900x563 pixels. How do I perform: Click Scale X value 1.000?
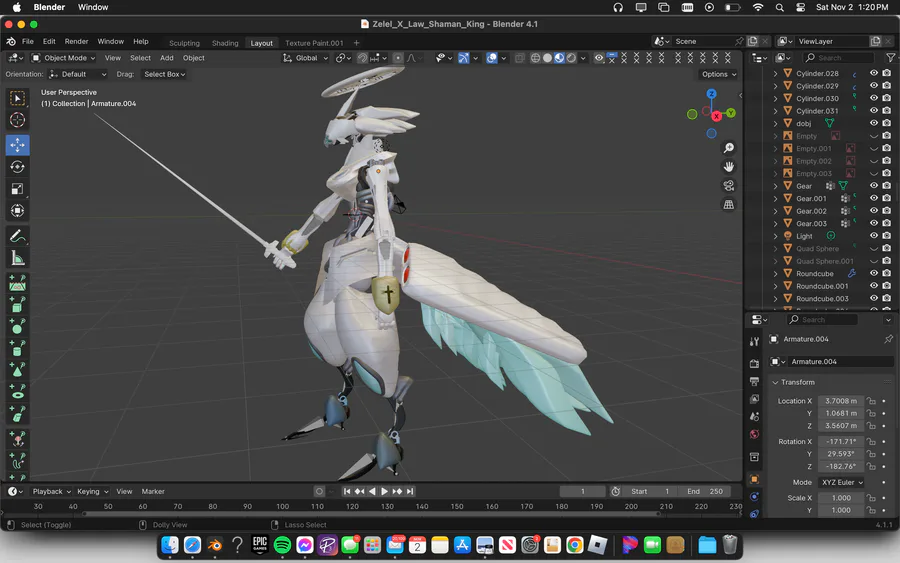pos(841,498)
